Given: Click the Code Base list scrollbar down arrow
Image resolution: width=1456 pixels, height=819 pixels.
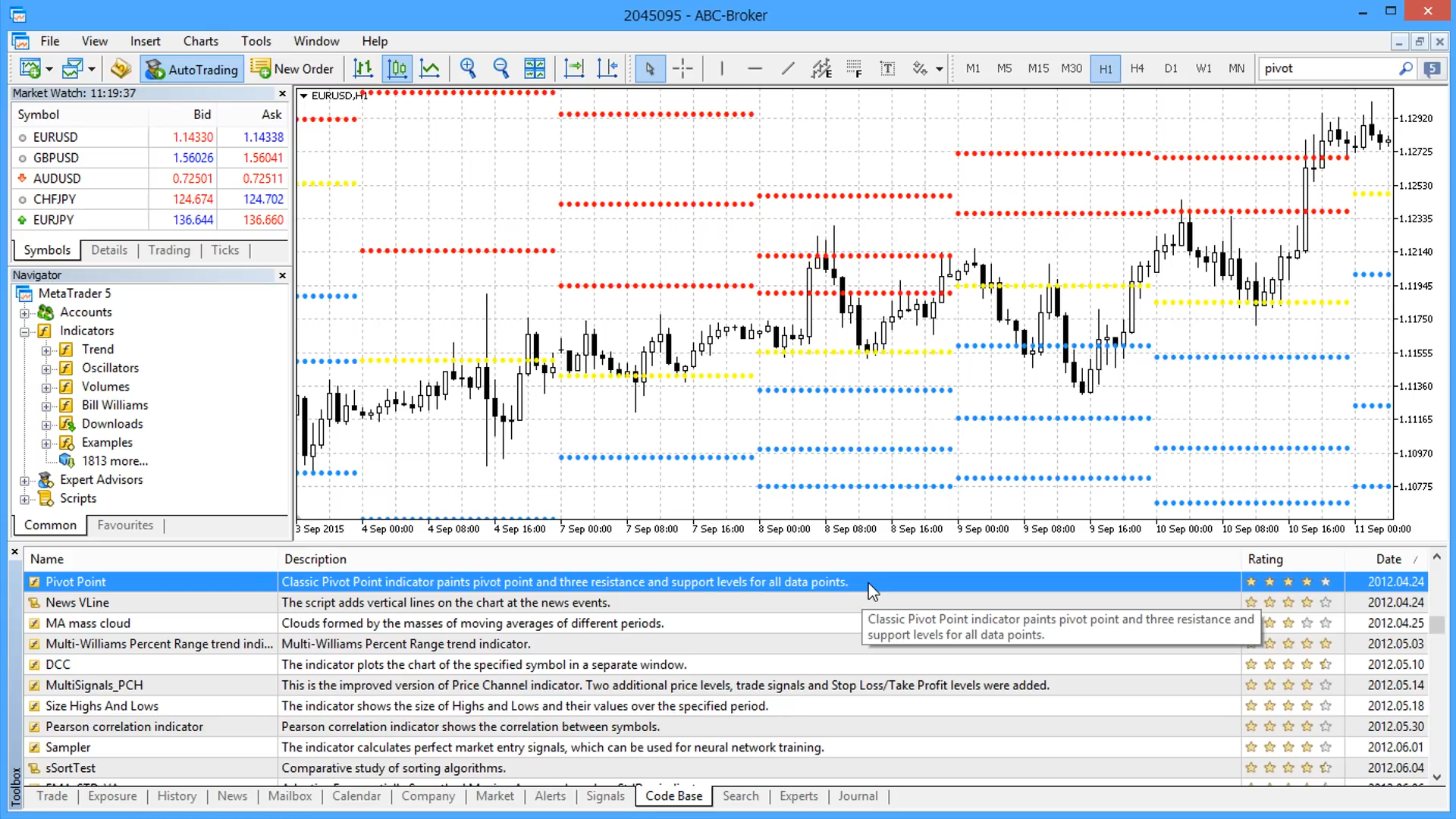Looking at the screenshot, I should pyautogui.click(x=1436, y=777).
